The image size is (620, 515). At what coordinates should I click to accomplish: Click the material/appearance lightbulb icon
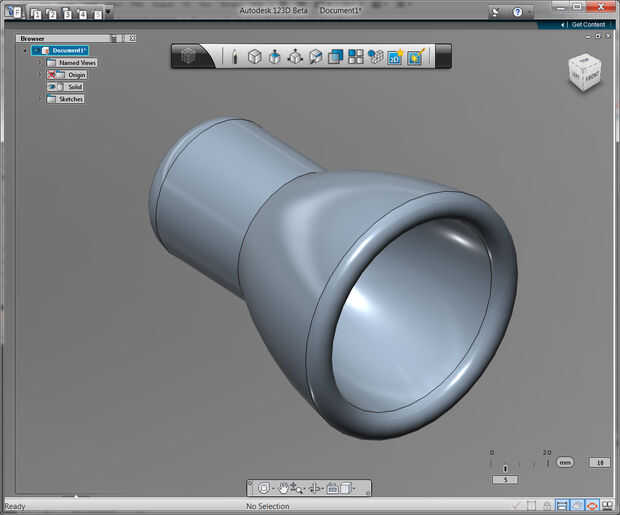[x=416, y=57]
